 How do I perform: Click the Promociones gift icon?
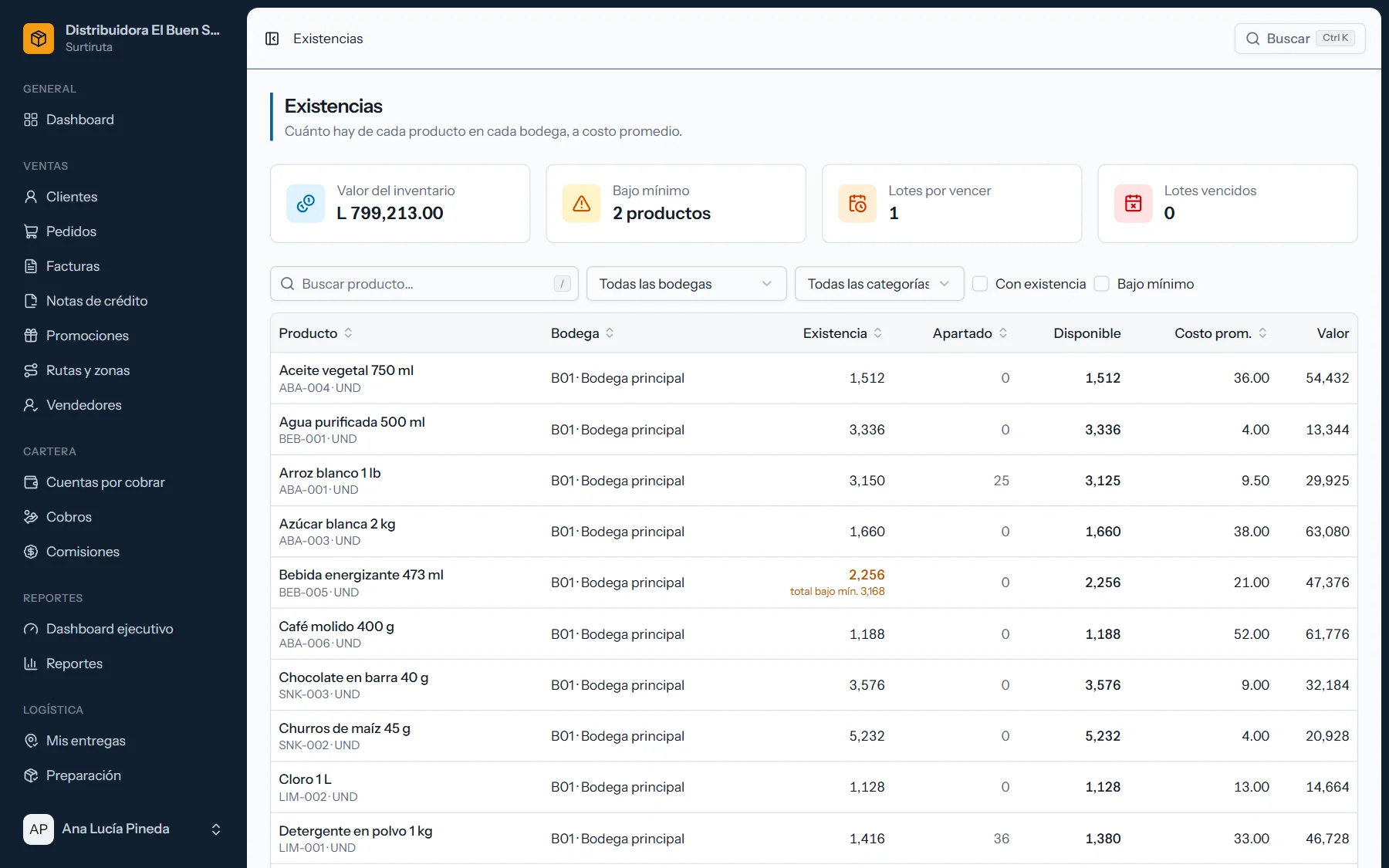point(31,336)
